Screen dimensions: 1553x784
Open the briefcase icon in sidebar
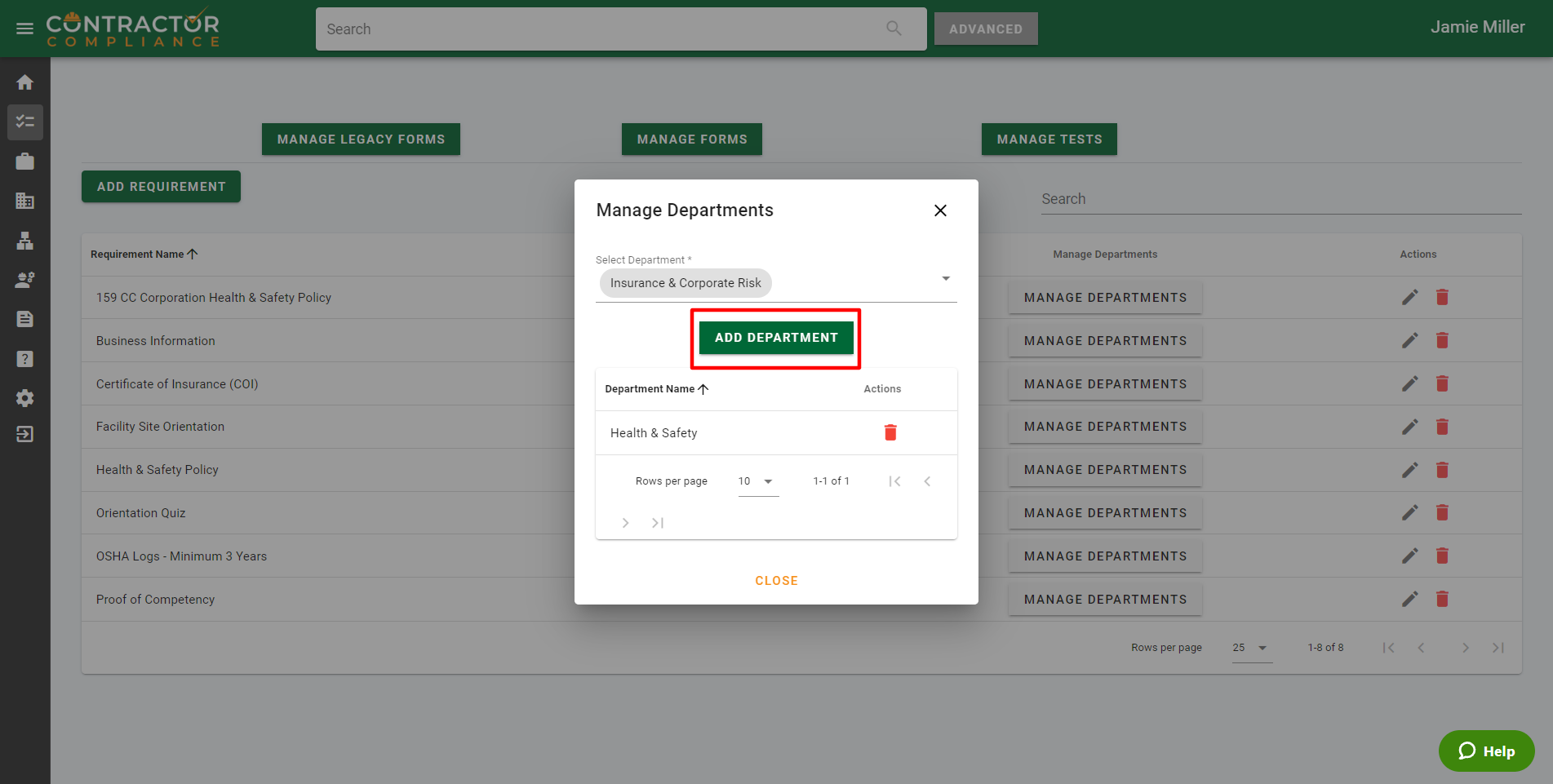[x=24, y=162]
